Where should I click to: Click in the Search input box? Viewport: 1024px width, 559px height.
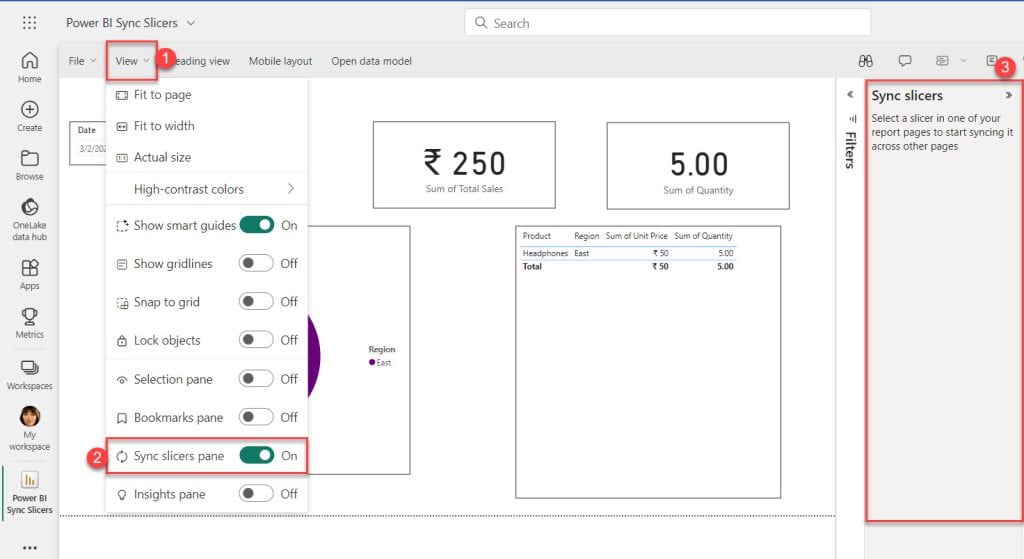point(667,23)
